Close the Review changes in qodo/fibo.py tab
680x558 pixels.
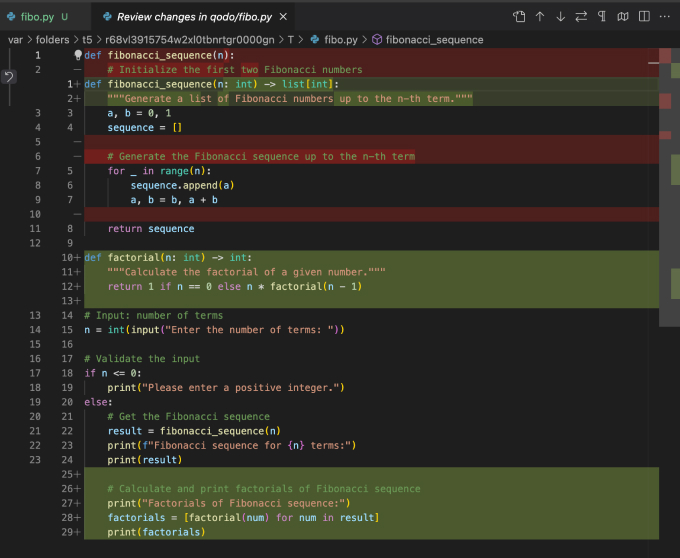[x=283, y=17]
